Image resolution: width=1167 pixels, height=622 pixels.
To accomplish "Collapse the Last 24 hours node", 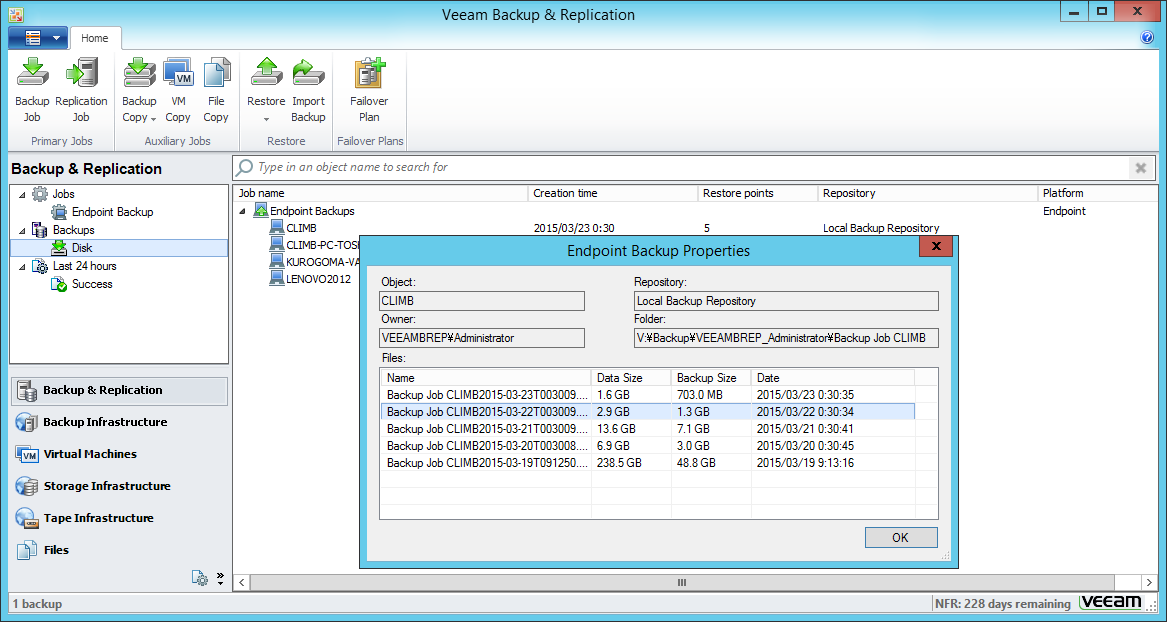I will click(x=22, y=266).
